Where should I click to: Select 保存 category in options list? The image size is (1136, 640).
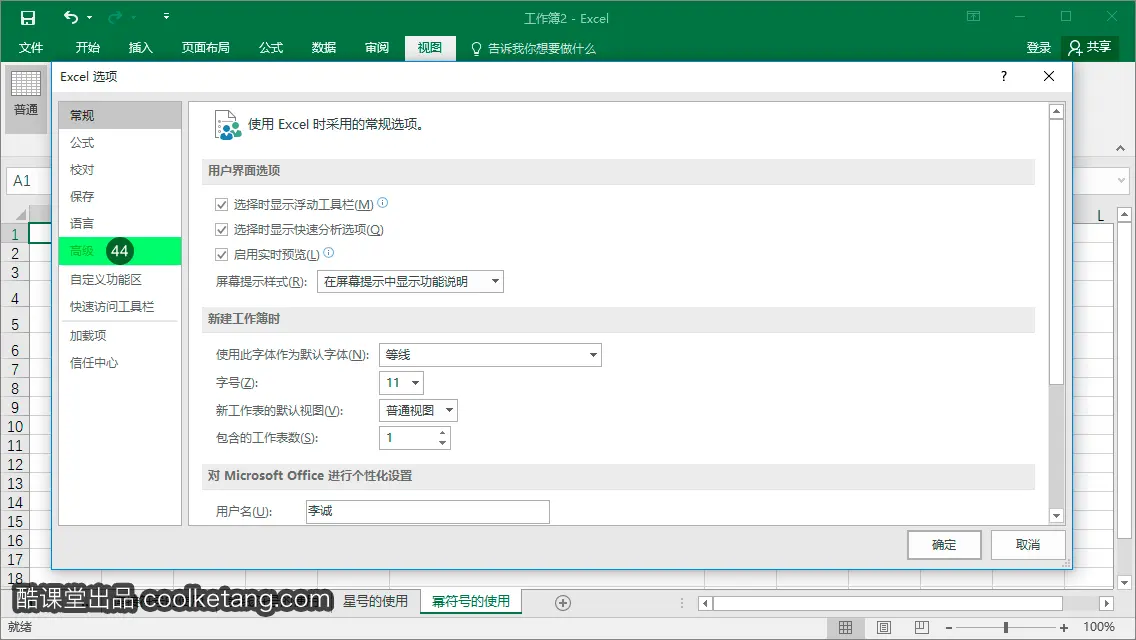pyautogui.click(x=120, y=196)
